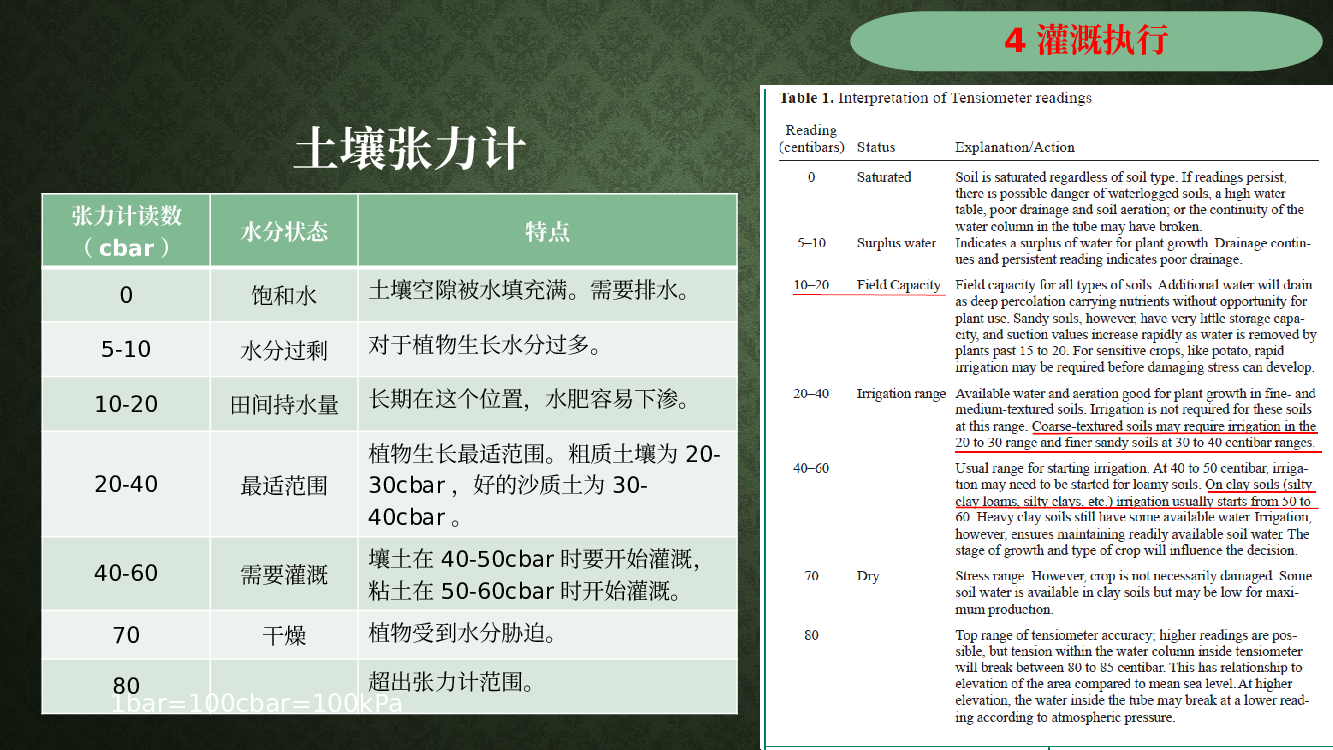Select the "Surplus water" status label
The image size is (1333, 750).
click(897, 243)
